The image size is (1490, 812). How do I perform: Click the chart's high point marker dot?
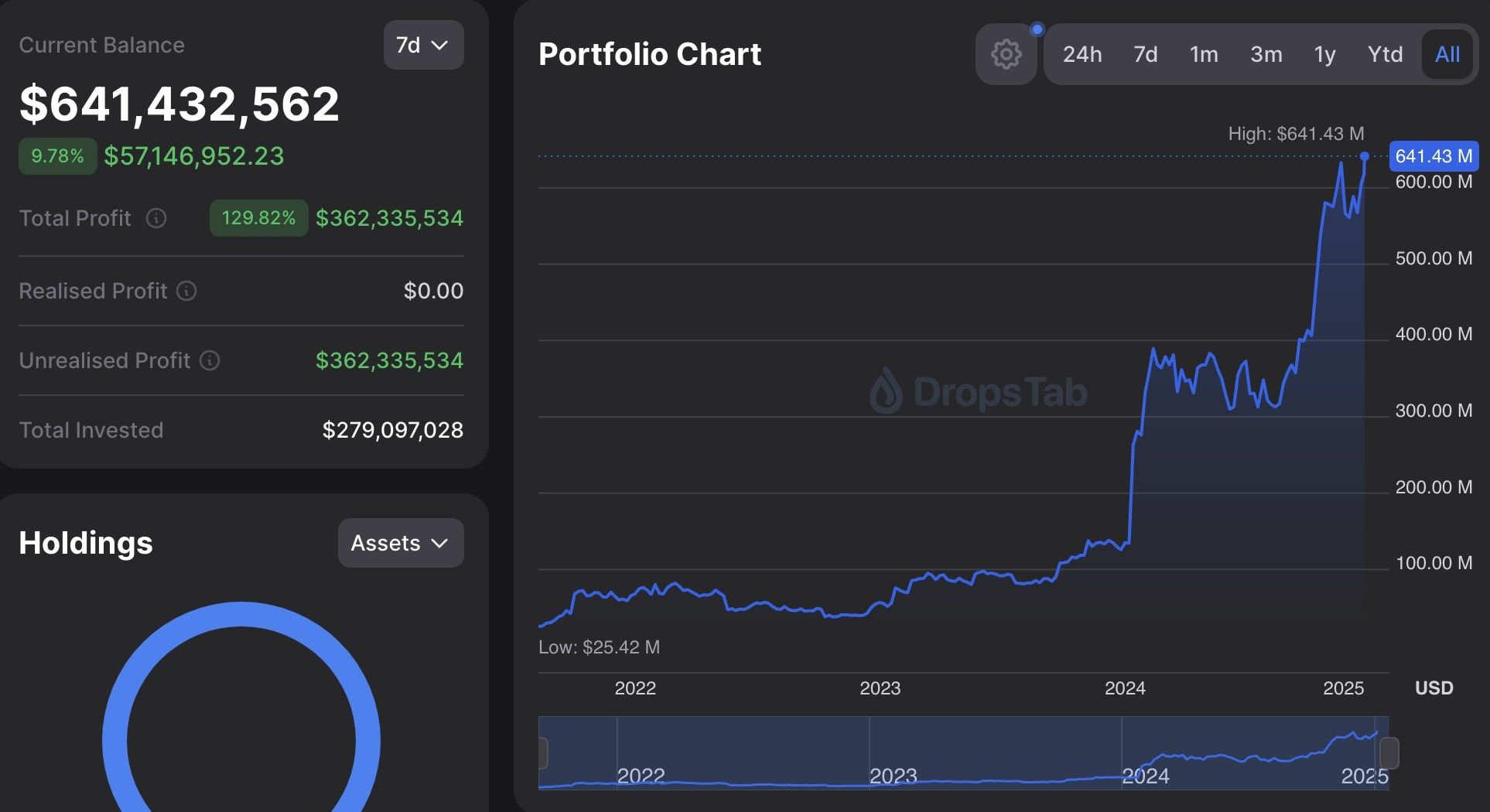tap(1365, 156)
